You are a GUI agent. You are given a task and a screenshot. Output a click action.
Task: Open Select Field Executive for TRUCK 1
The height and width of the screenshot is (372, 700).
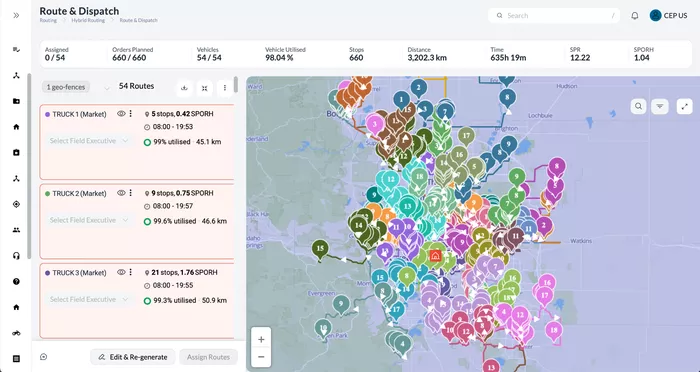pyautogui.click(x=89, y=141)
